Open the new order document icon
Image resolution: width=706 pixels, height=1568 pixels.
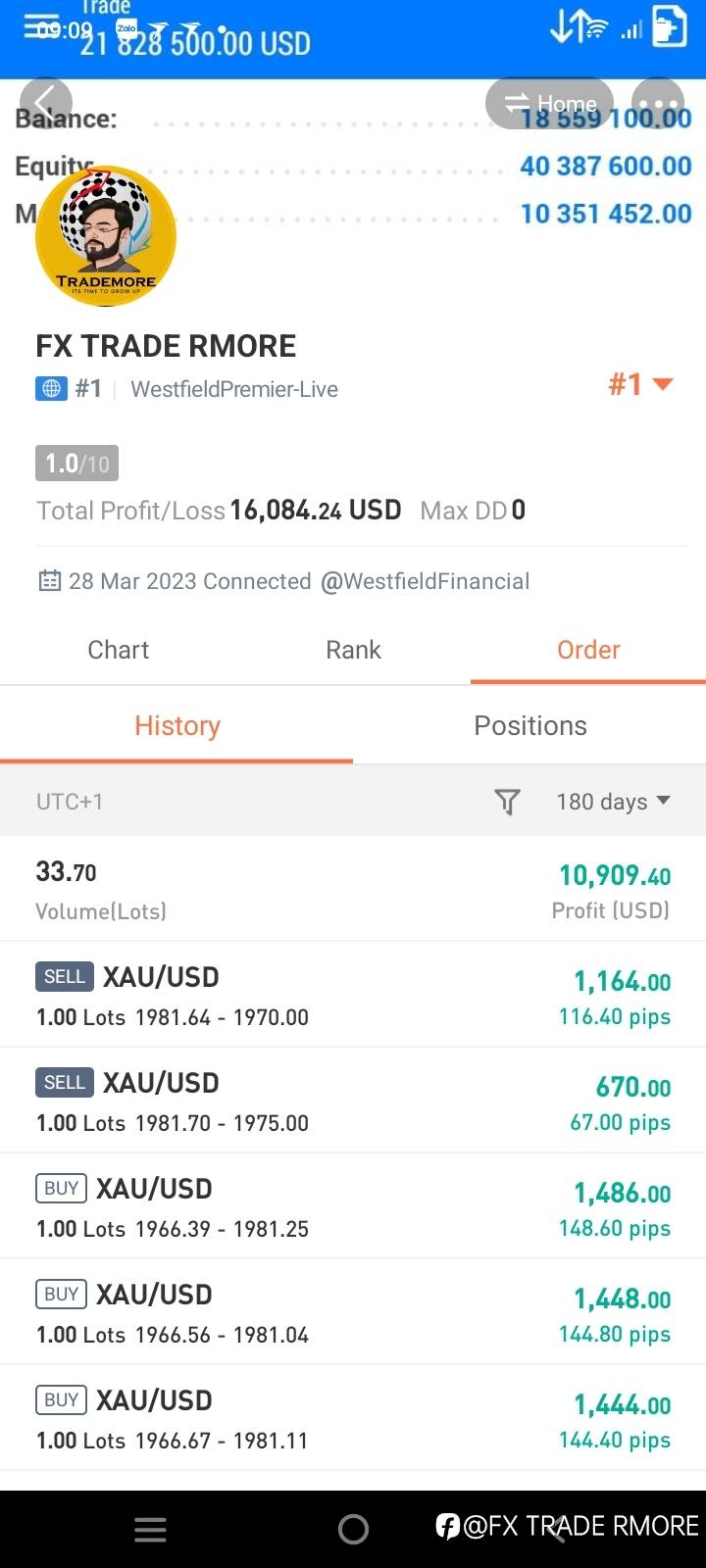pyautogui.click(x=670, y=27)
